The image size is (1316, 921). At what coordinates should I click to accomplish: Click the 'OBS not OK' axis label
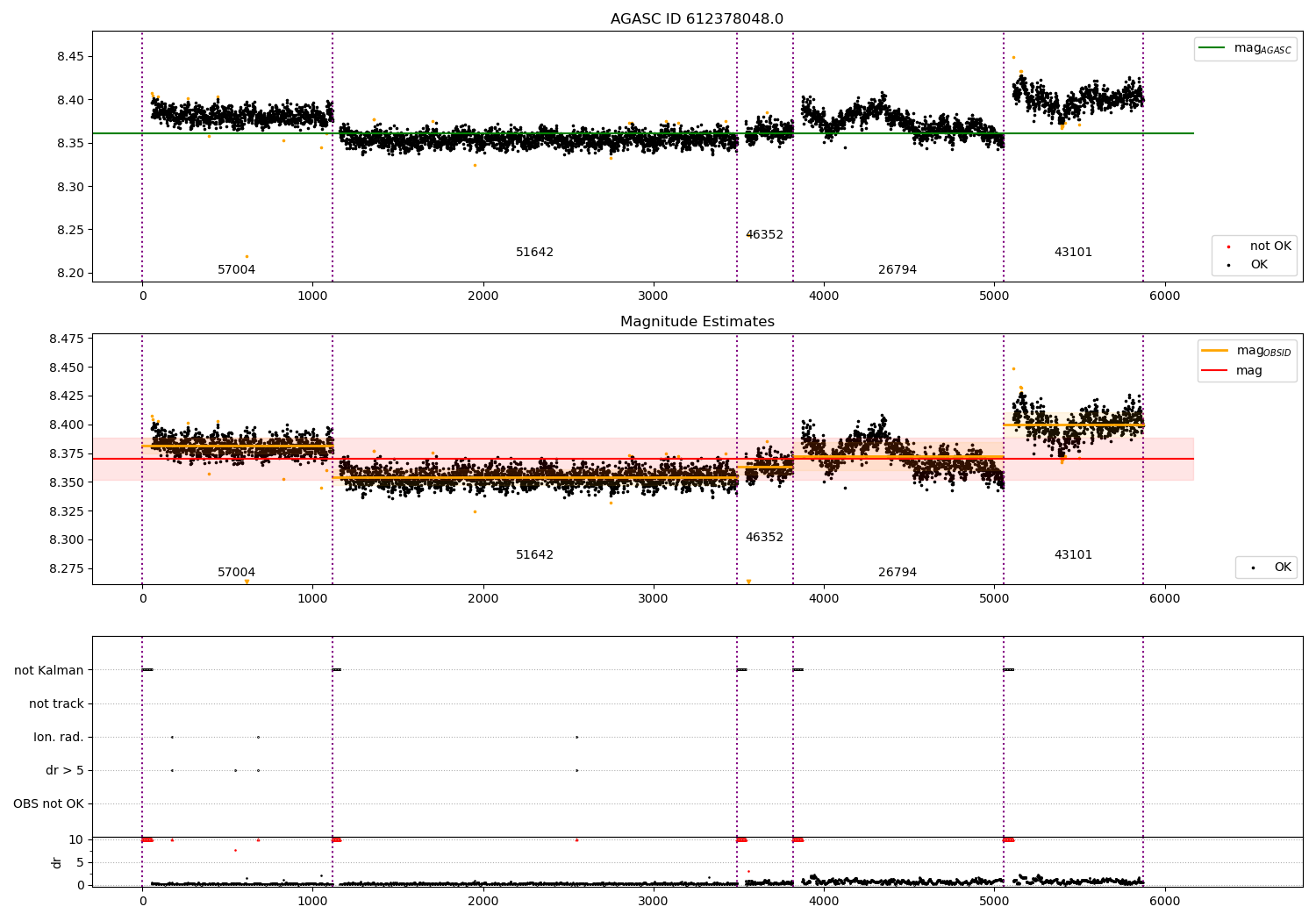pyautogui.click(x=48, y=804)
